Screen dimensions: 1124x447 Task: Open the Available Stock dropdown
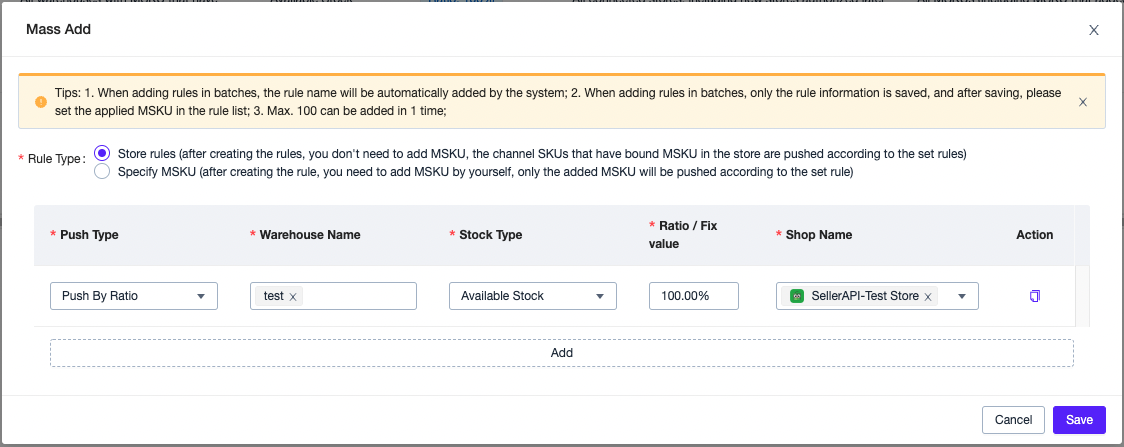(533, 296)
